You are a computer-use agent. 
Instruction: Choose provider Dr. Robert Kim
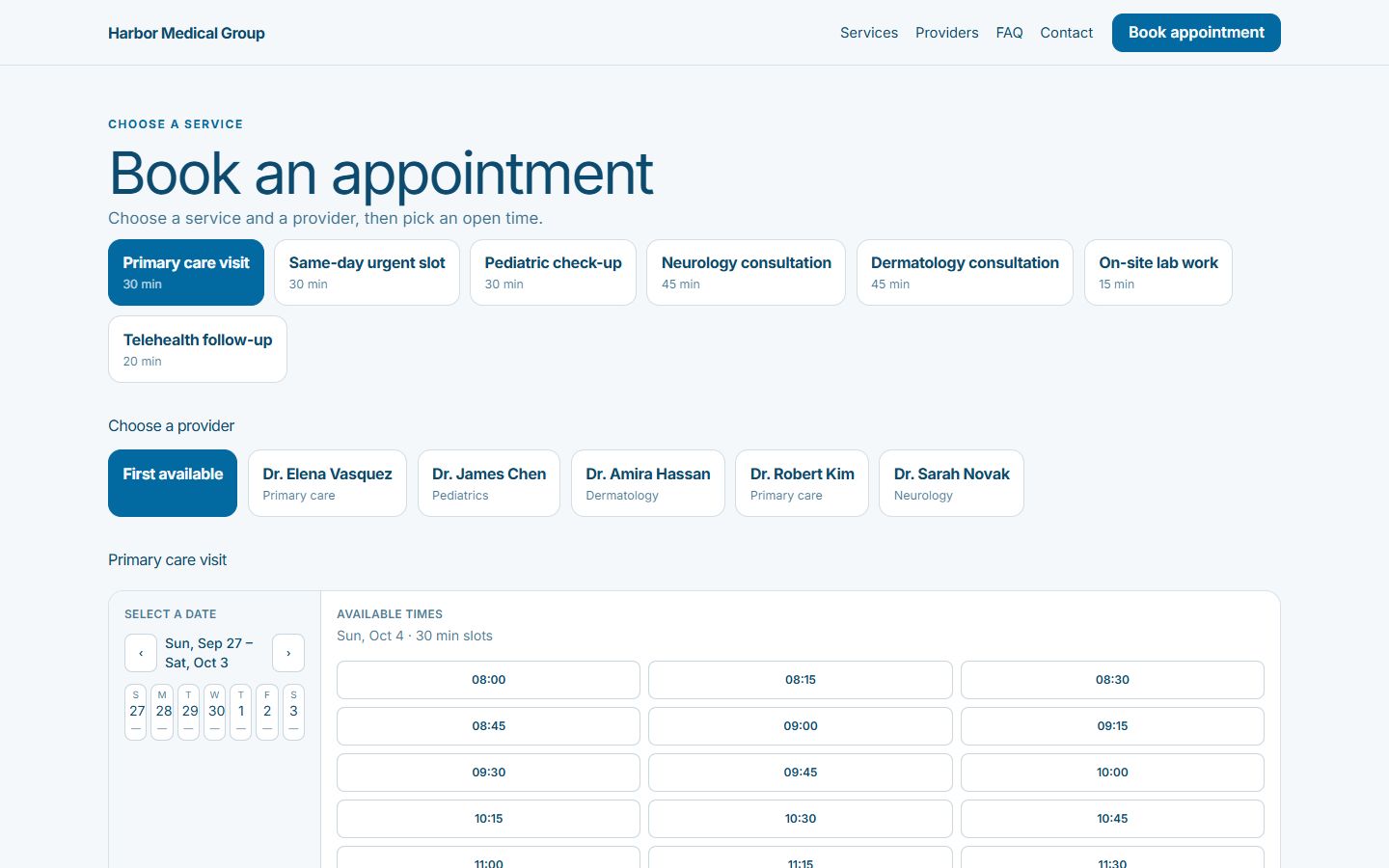802,483
